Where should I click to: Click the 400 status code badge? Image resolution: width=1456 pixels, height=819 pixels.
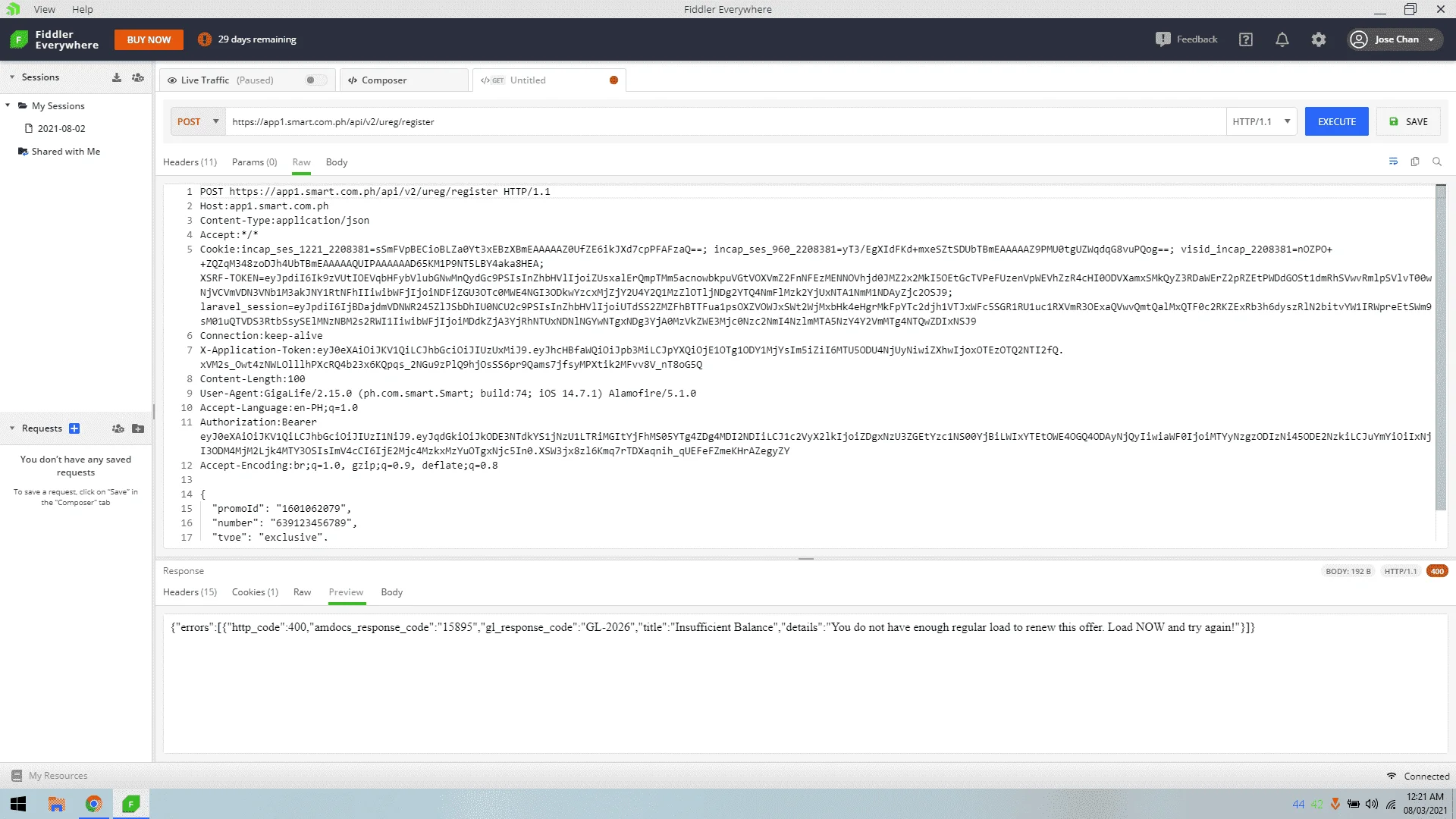click(1437, 571)
